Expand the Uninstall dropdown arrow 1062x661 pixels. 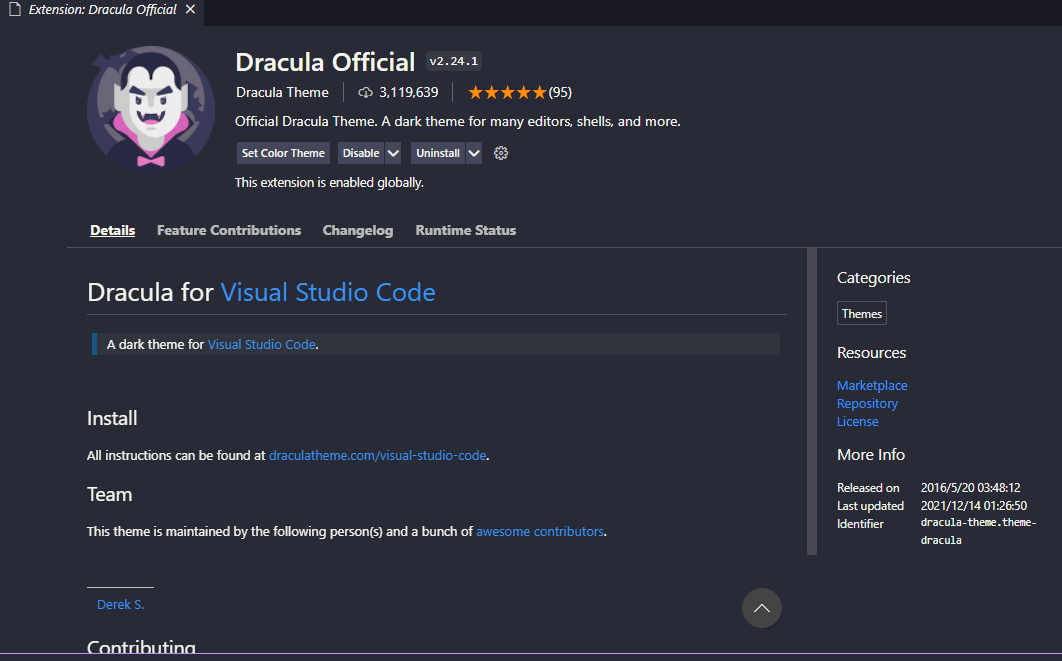click(x=474, y=153)
